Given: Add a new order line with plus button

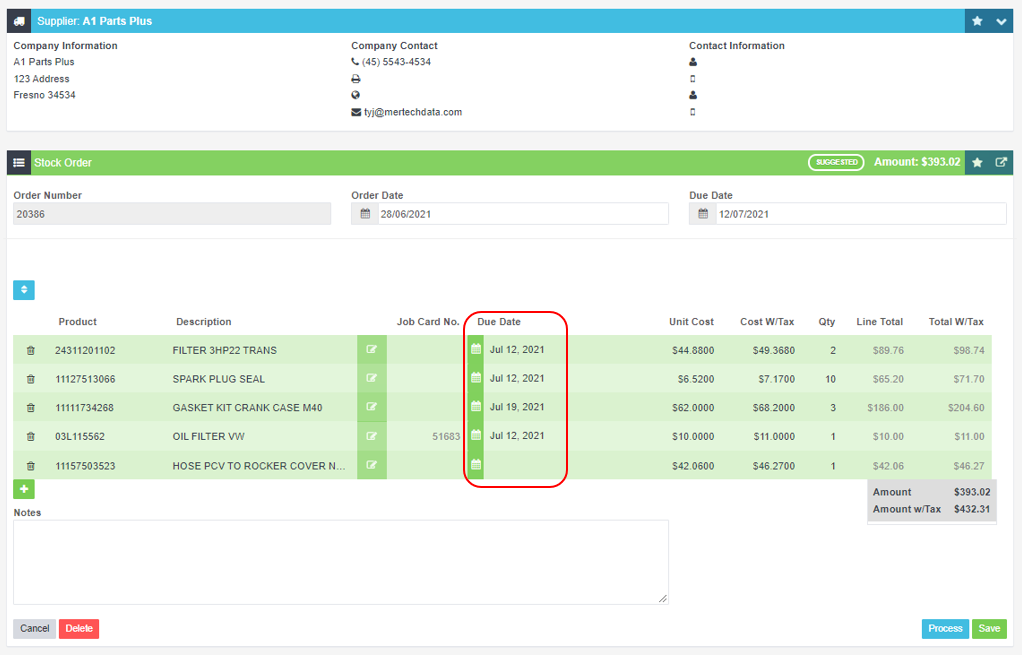Looking at the screenshot, I should point(24,489).
